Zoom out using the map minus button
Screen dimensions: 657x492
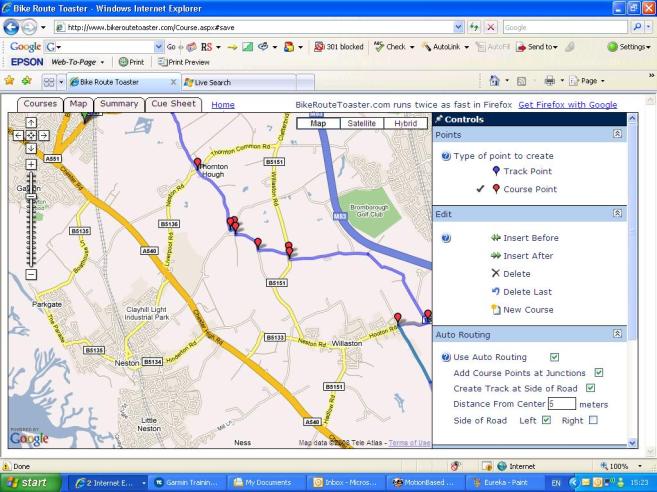31,274
